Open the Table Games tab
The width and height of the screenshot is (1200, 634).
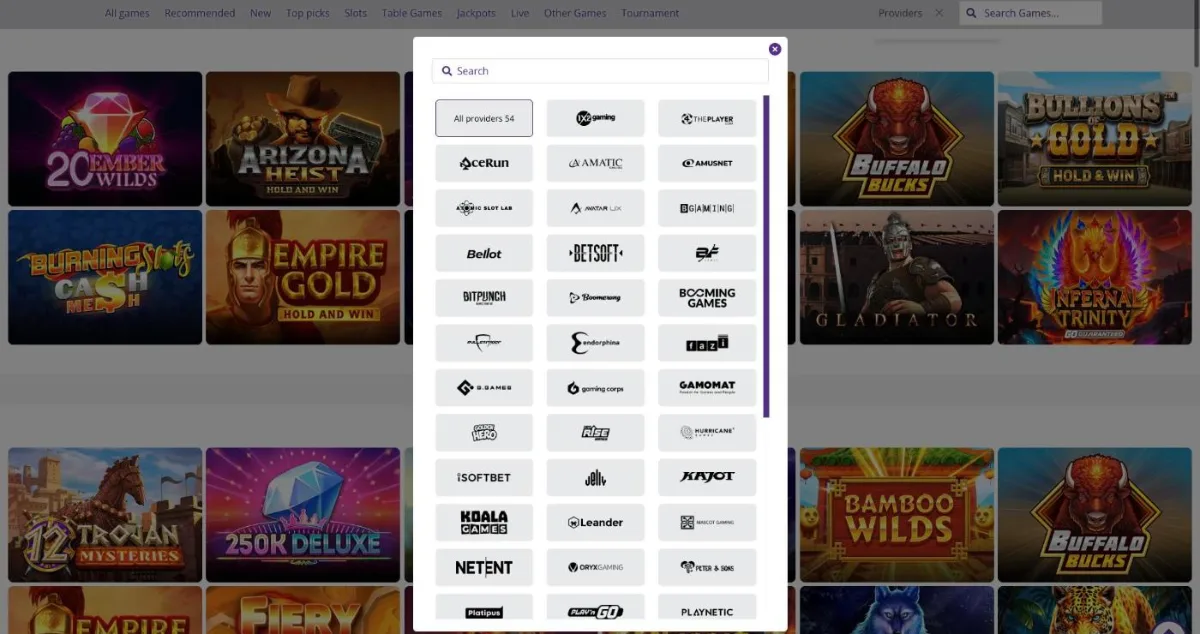(412, 13)
